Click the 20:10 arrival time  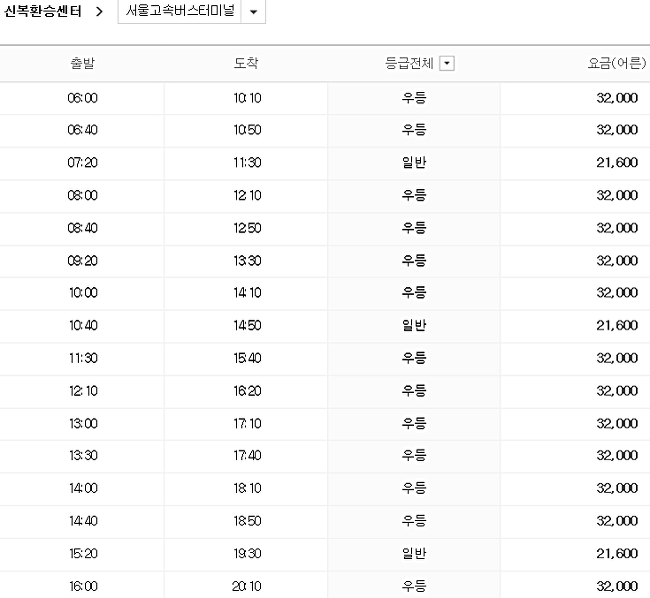point(247,586)
